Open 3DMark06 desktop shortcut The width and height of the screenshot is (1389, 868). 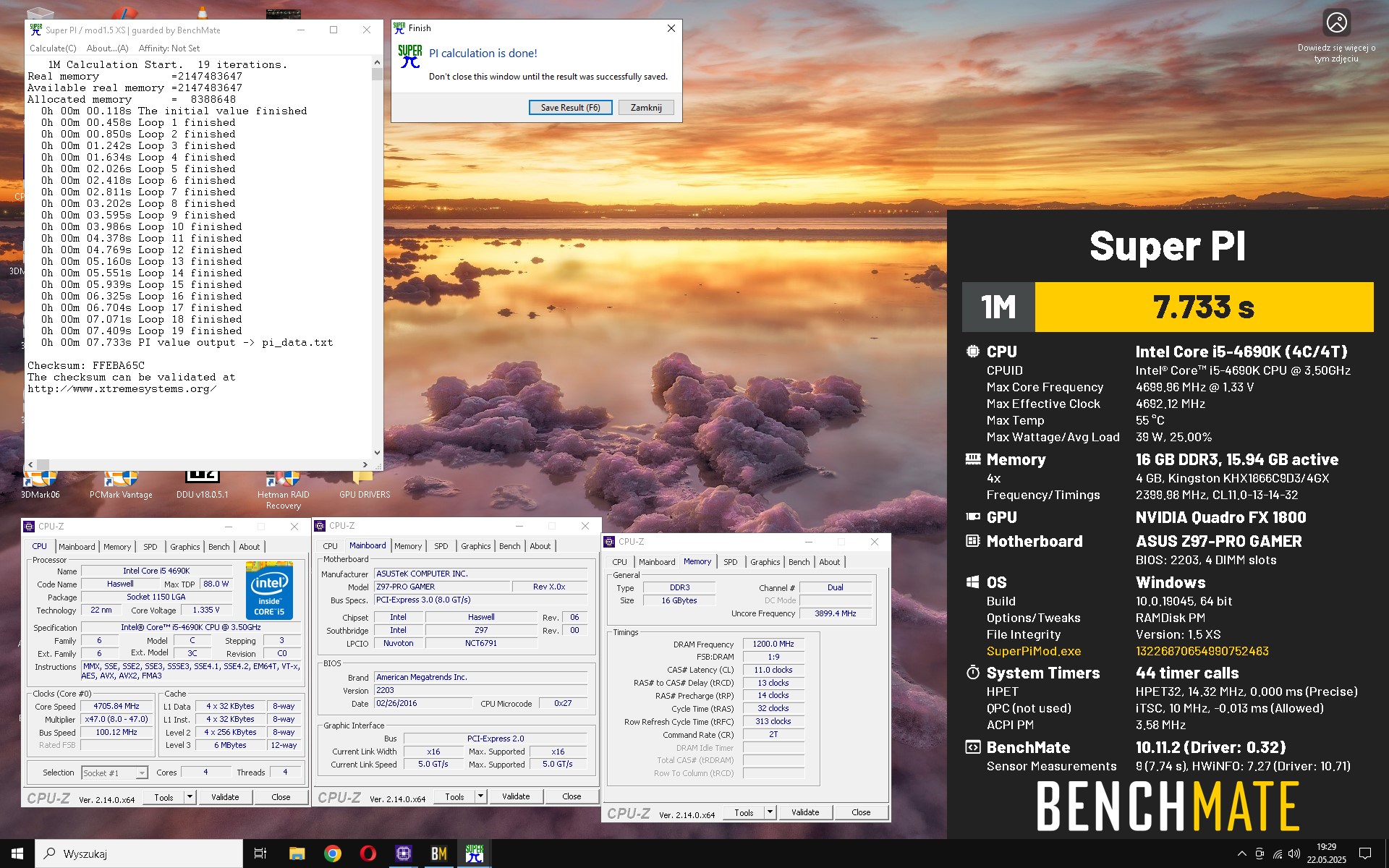[41, 485]
